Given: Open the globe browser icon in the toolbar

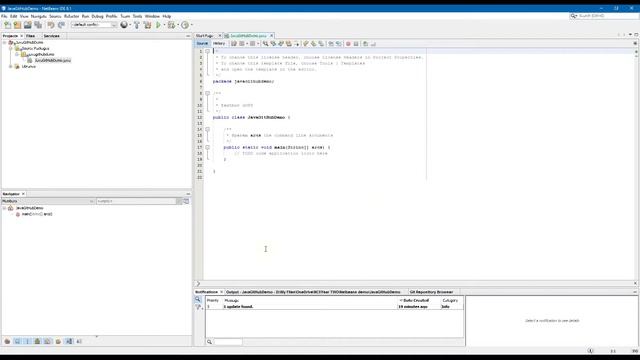Looking at the screenshot, I should click(x=124, y=25).
